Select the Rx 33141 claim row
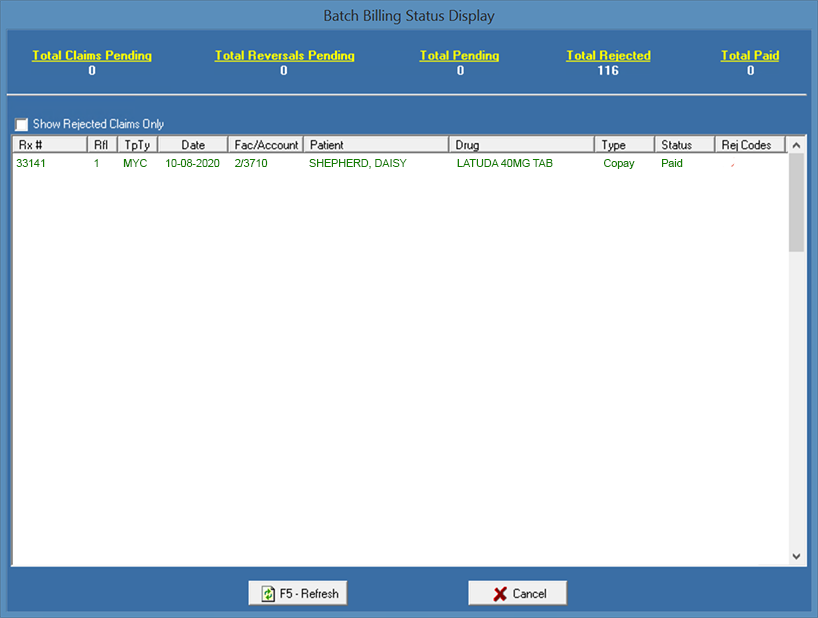The width and height of the screenshot is (818, 618). click(31, 163)
